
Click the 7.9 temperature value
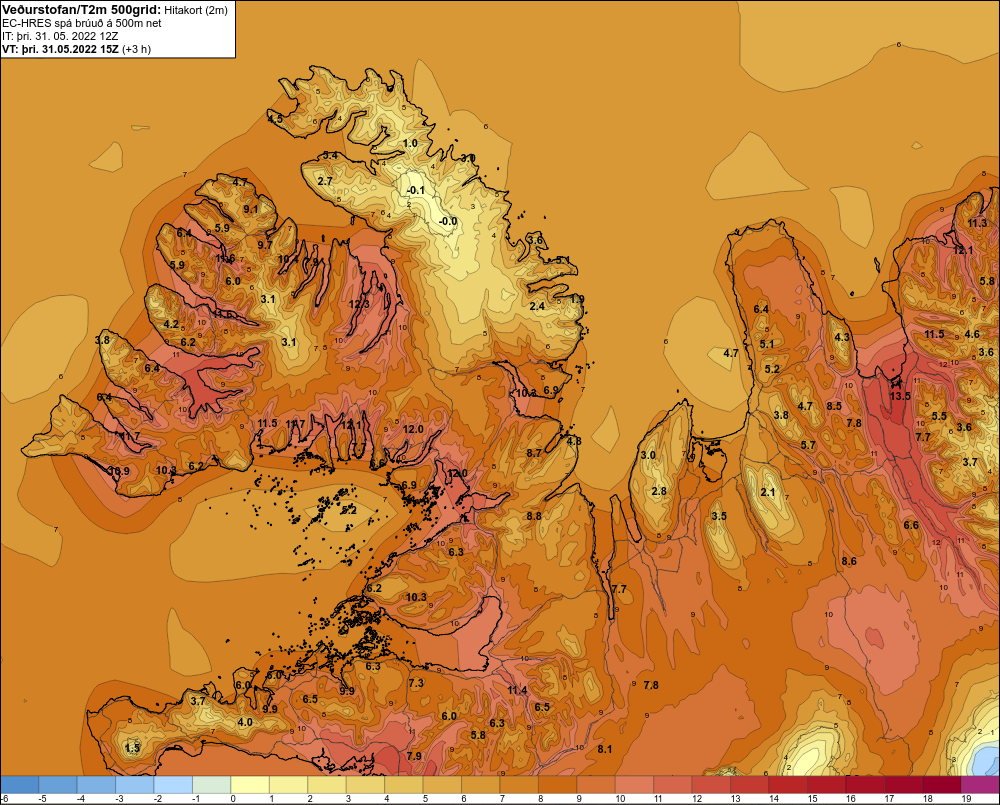(414, 756)
